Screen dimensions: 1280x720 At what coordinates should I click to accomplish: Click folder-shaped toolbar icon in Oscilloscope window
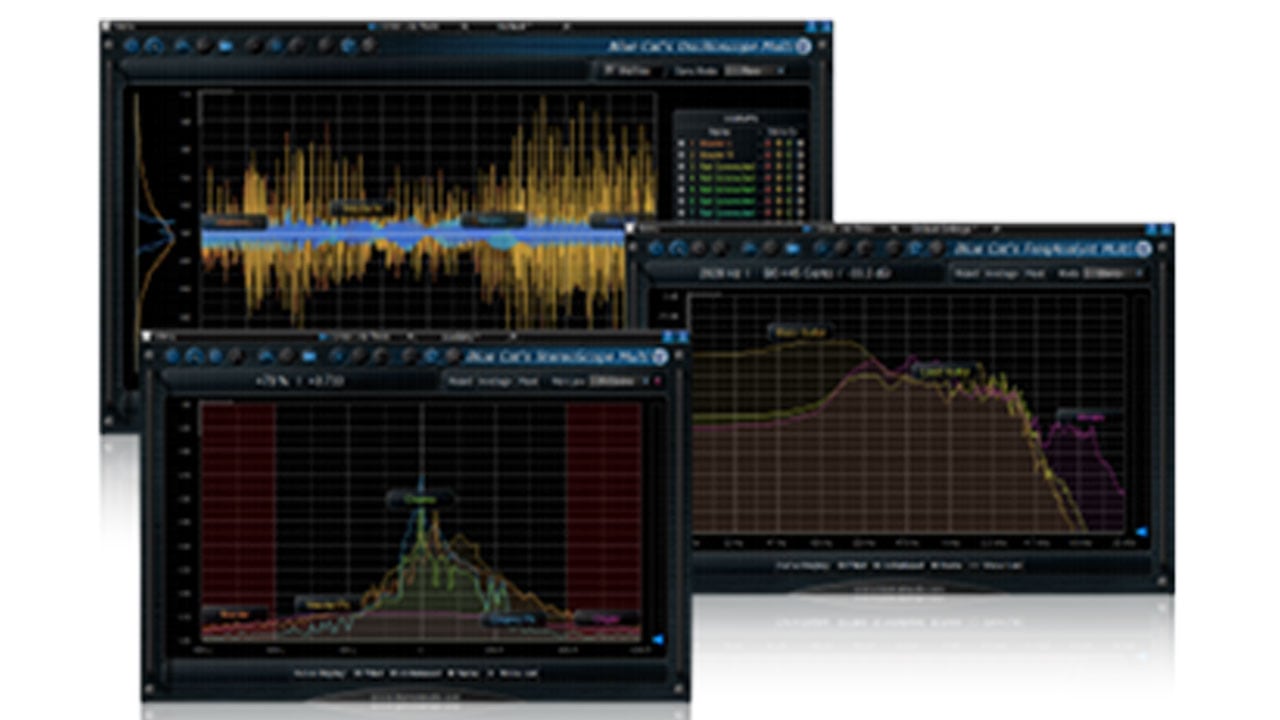click(x=224, y=45)
